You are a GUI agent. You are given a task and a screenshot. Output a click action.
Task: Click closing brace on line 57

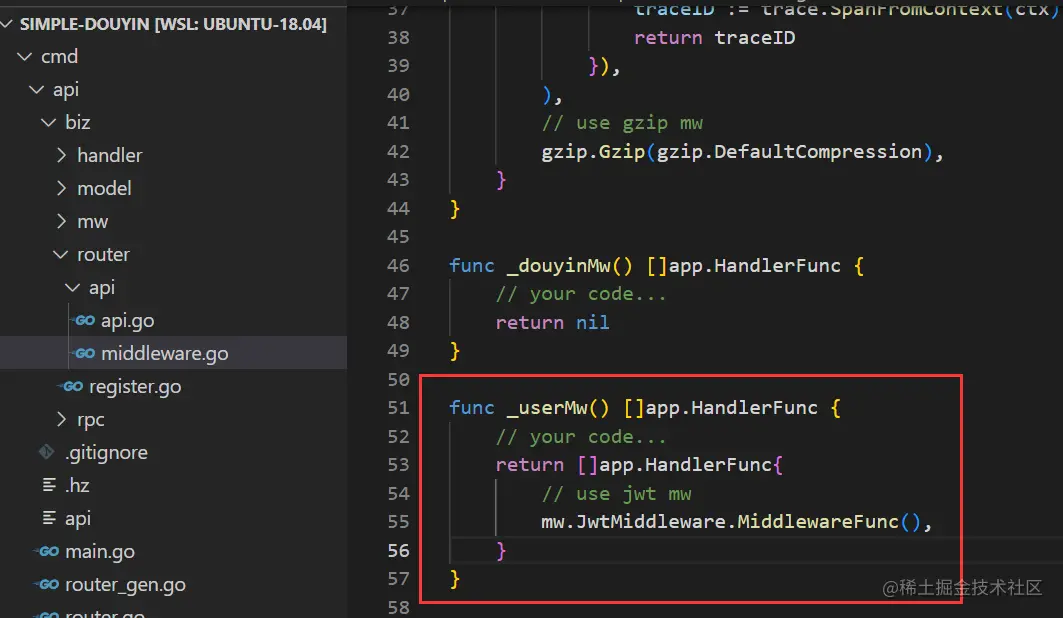[455, 579]
